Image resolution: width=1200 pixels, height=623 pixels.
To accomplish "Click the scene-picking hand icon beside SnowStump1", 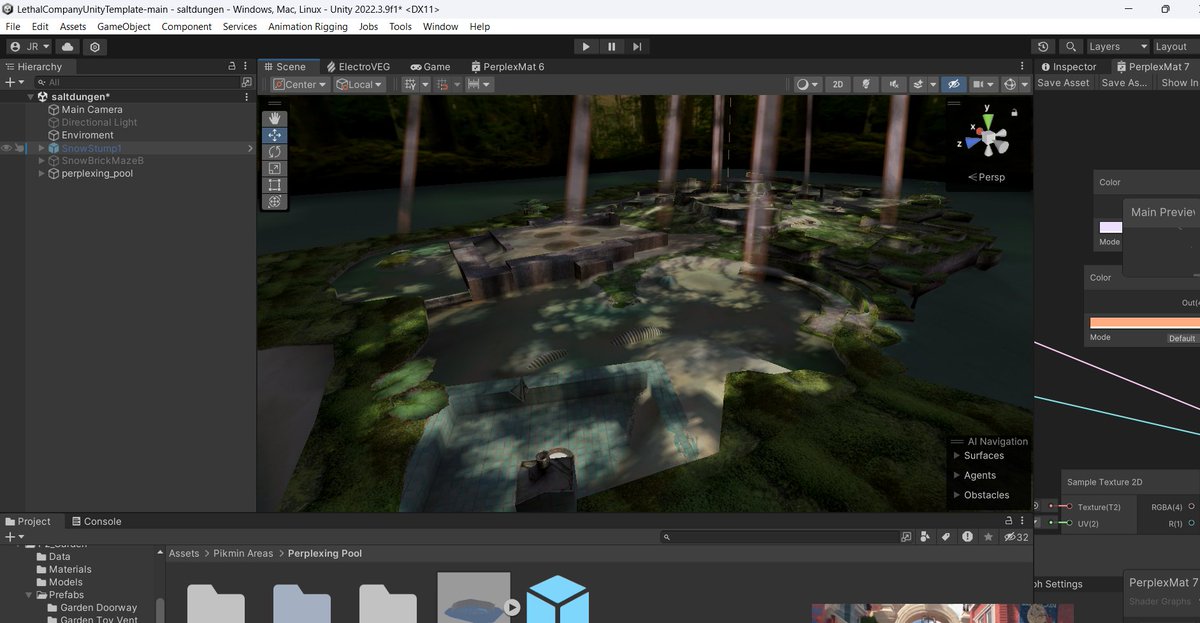I will coord(19,148).
